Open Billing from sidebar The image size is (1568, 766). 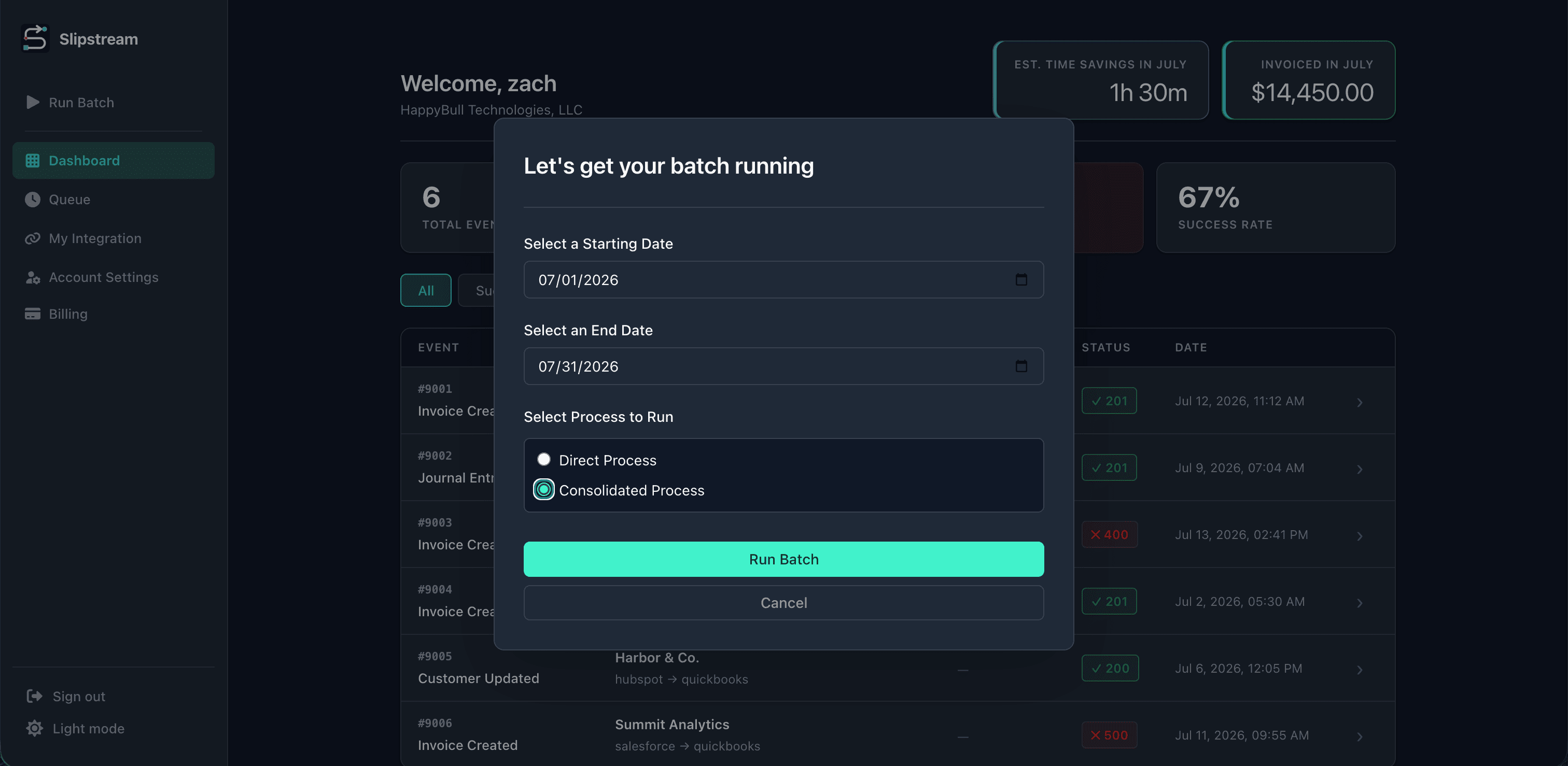(x=113, y=314)
